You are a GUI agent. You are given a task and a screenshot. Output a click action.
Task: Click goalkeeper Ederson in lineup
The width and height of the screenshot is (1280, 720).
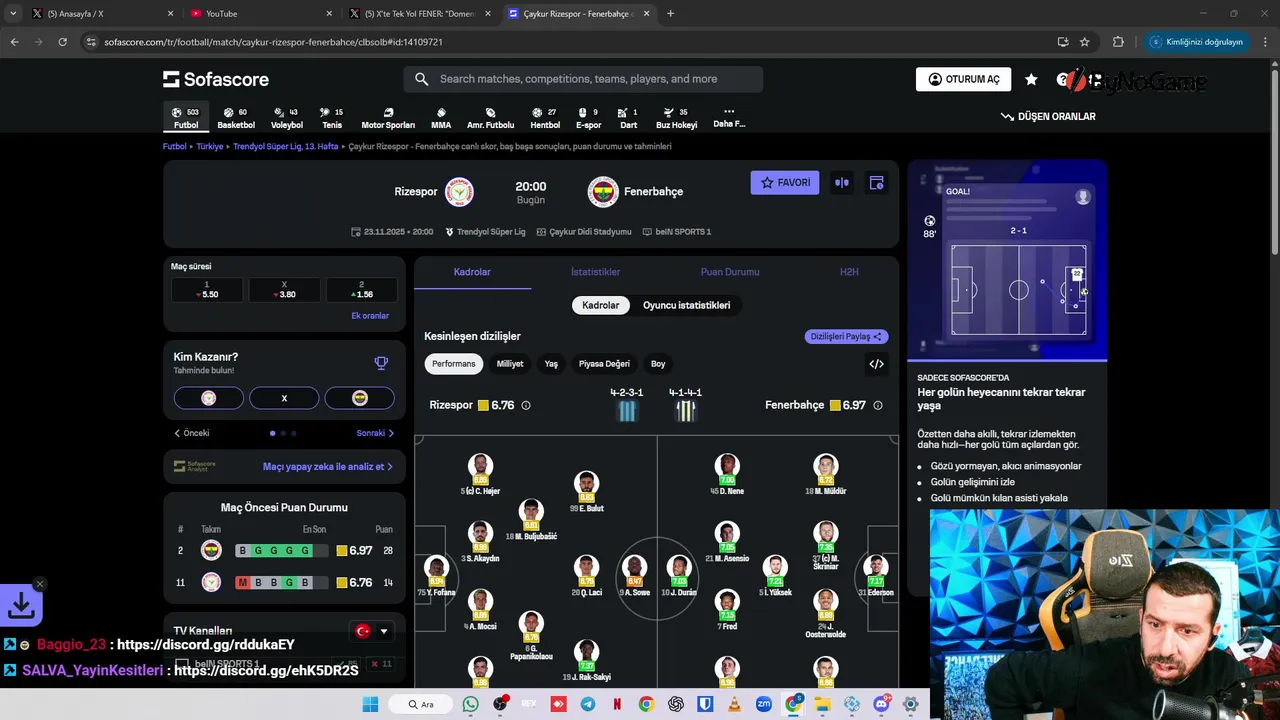point(876,575)
